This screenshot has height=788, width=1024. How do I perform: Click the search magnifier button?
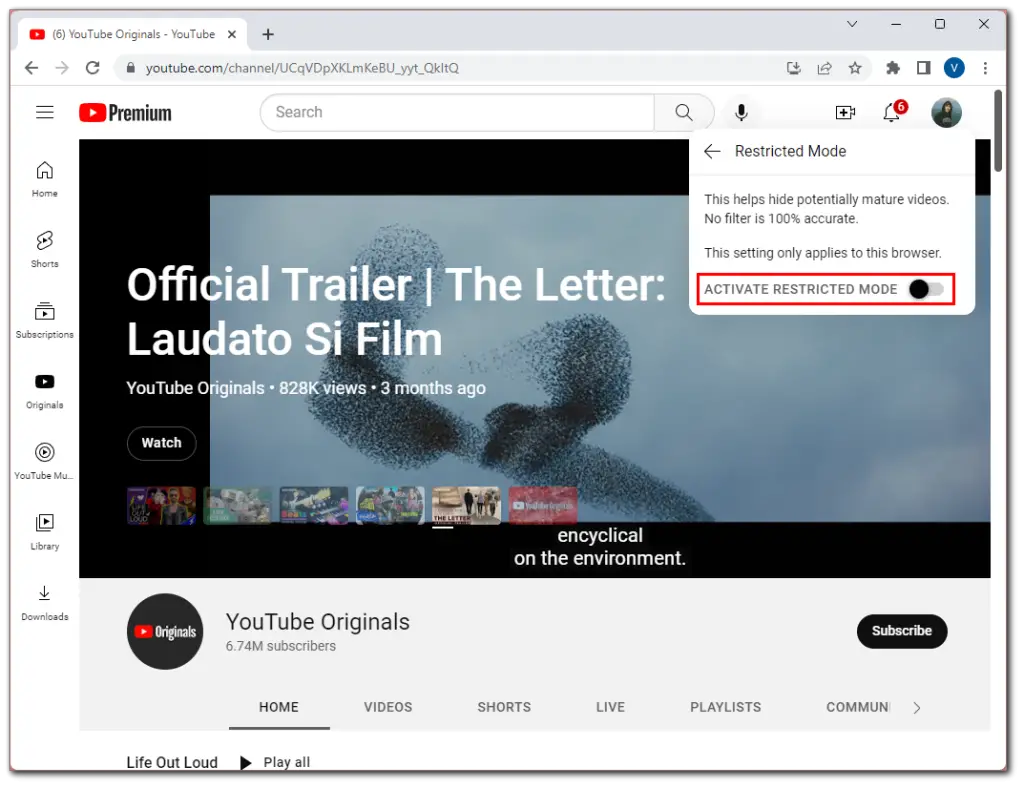683,112
